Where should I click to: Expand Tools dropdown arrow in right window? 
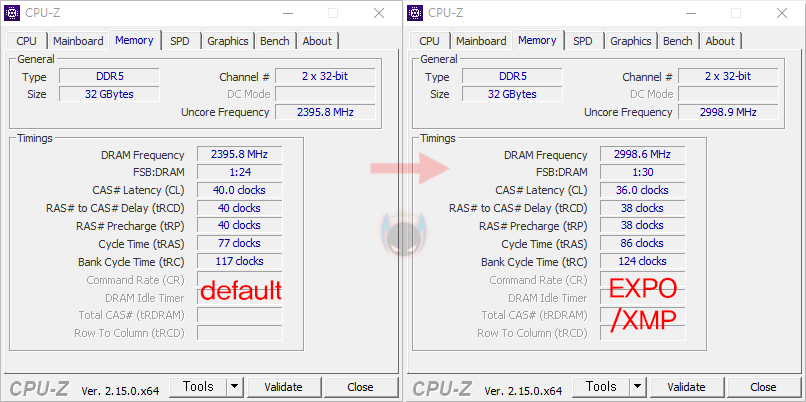point(638,387)
